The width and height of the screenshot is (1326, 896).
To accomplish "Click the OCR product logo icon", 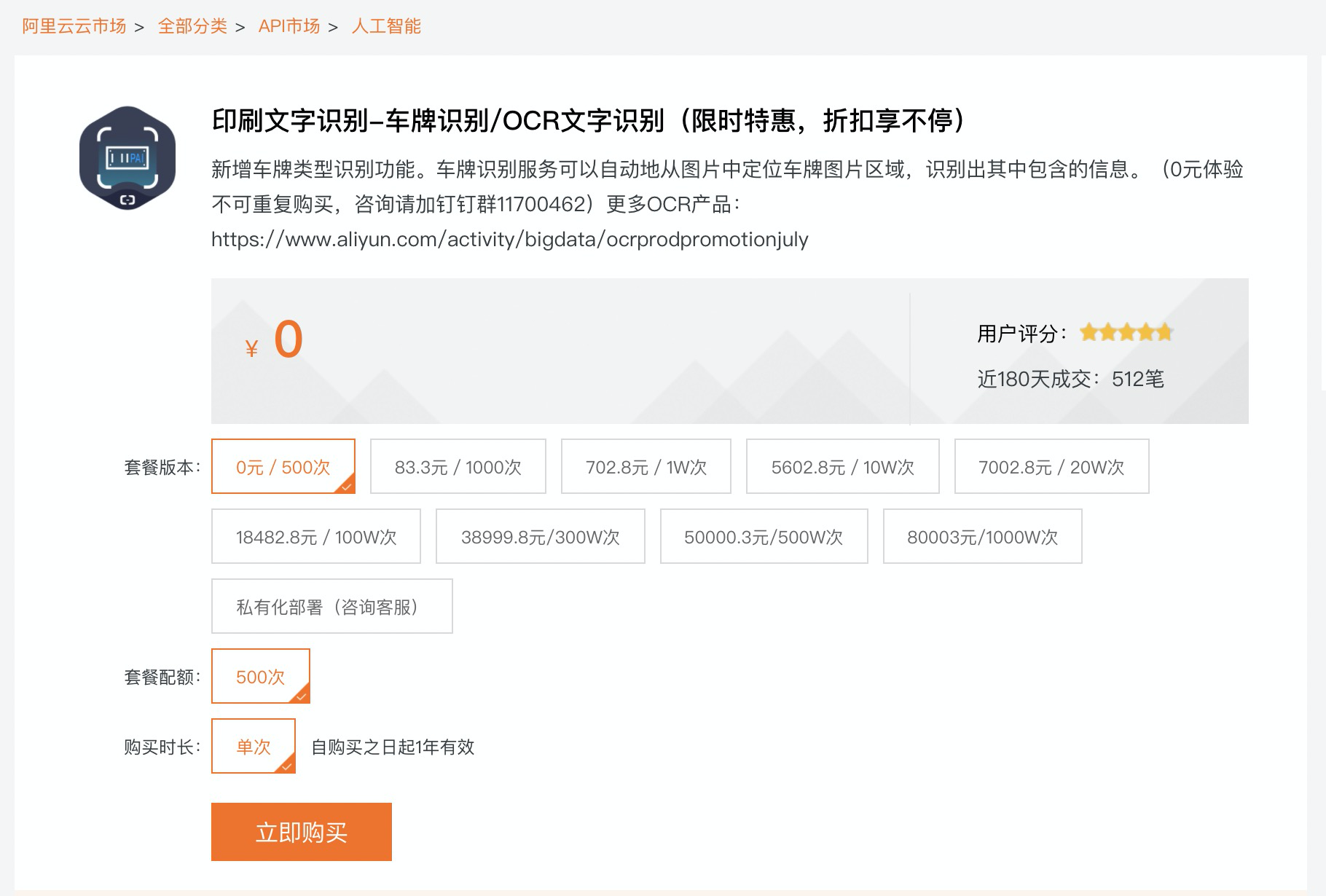I will (127, 157).
